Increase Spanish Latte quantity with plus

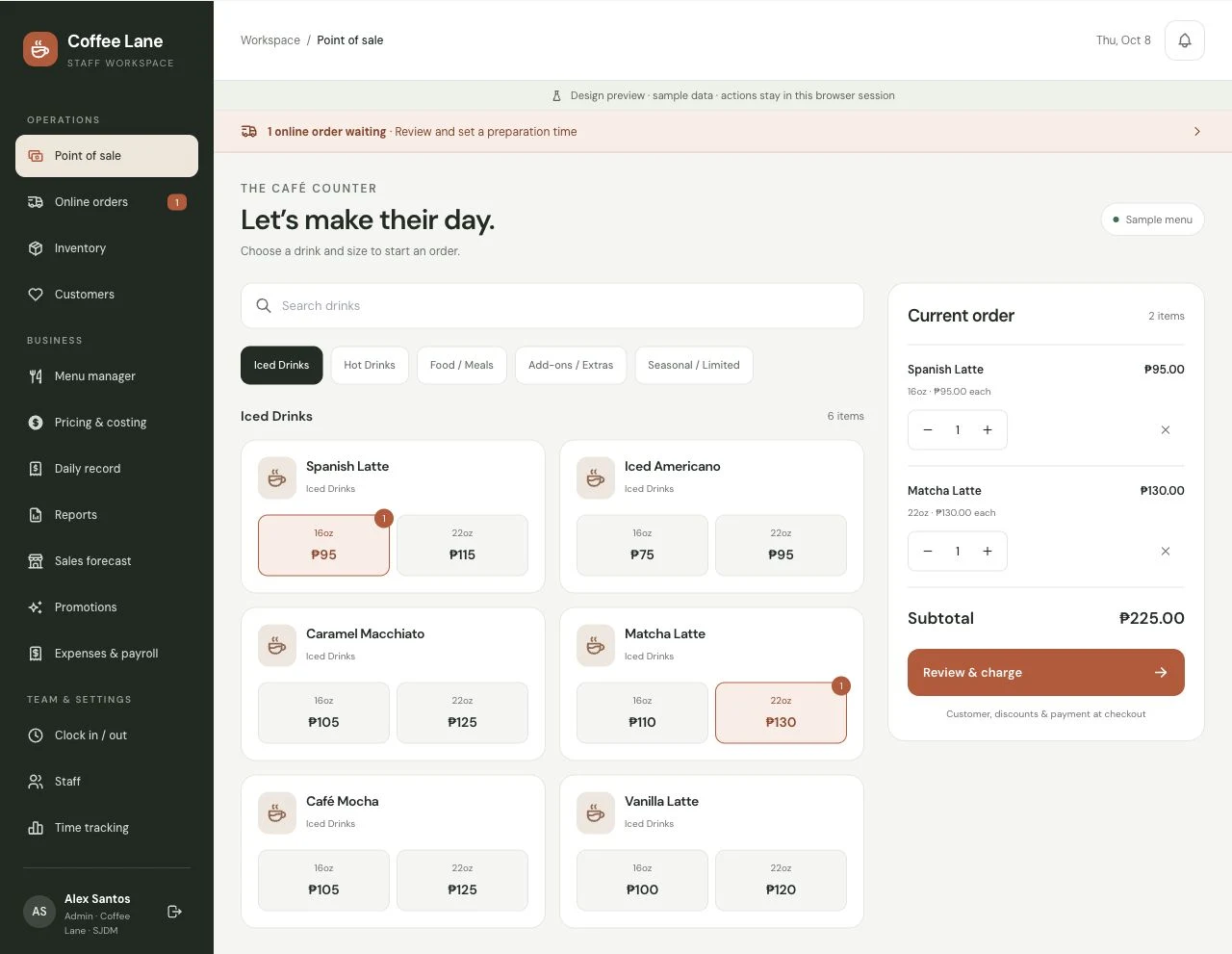988,430
